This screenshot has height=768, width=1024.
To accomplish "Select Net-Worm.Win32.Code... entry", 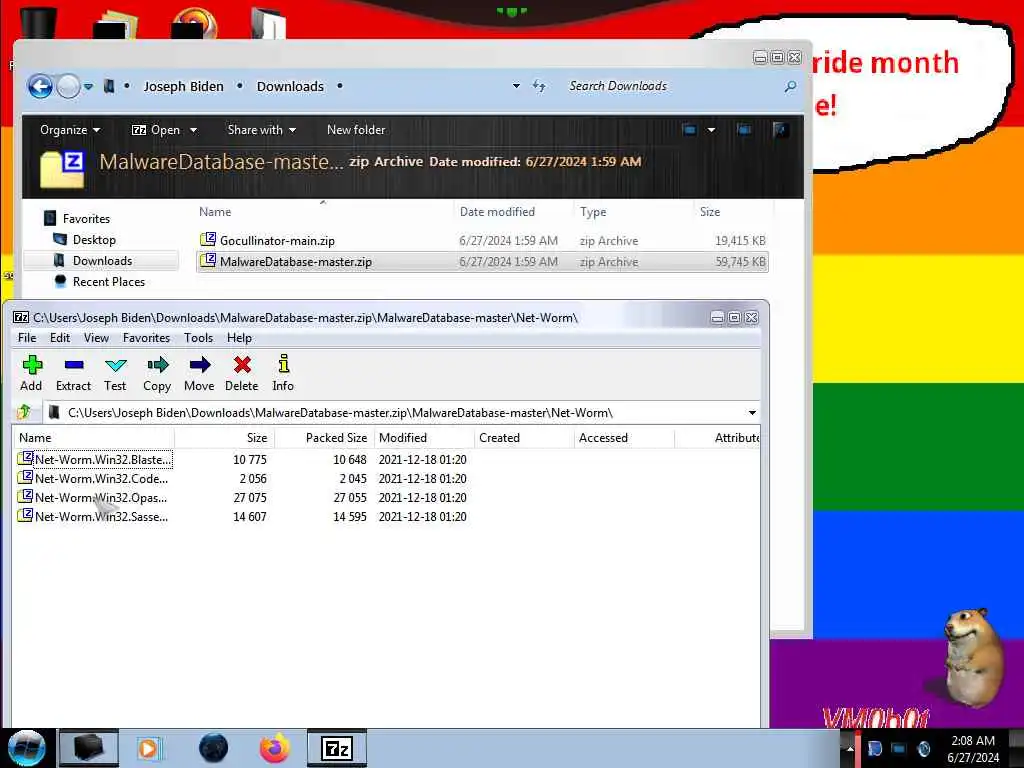I will [x=95, y=478].
